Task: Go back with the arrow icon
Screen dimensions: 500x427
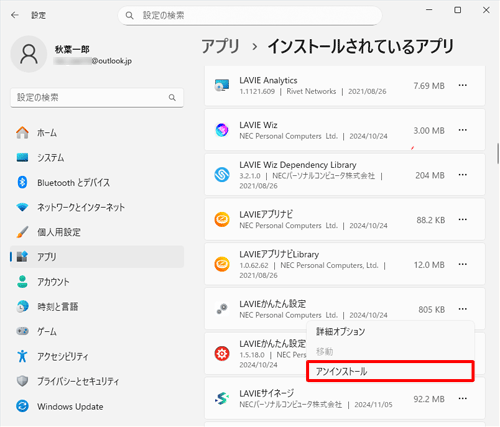Action: [x=15, y=15]
